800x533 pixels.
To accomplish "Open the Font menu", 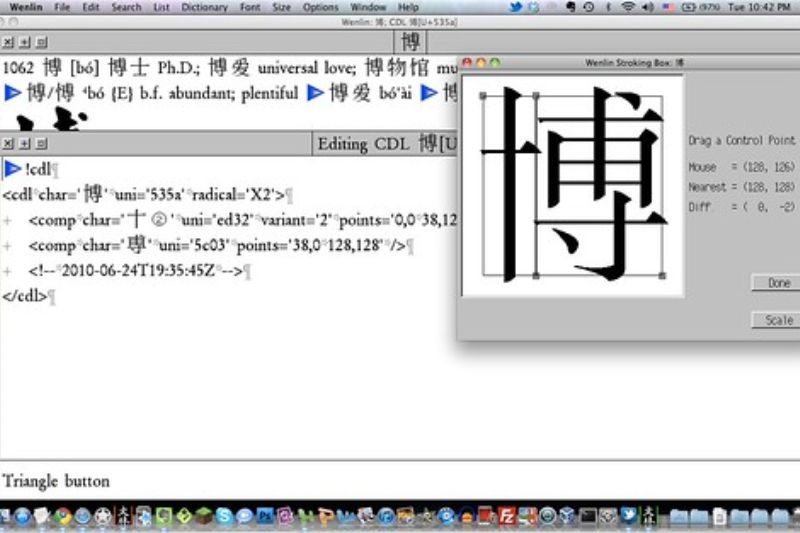I will (x=250, y=7).
